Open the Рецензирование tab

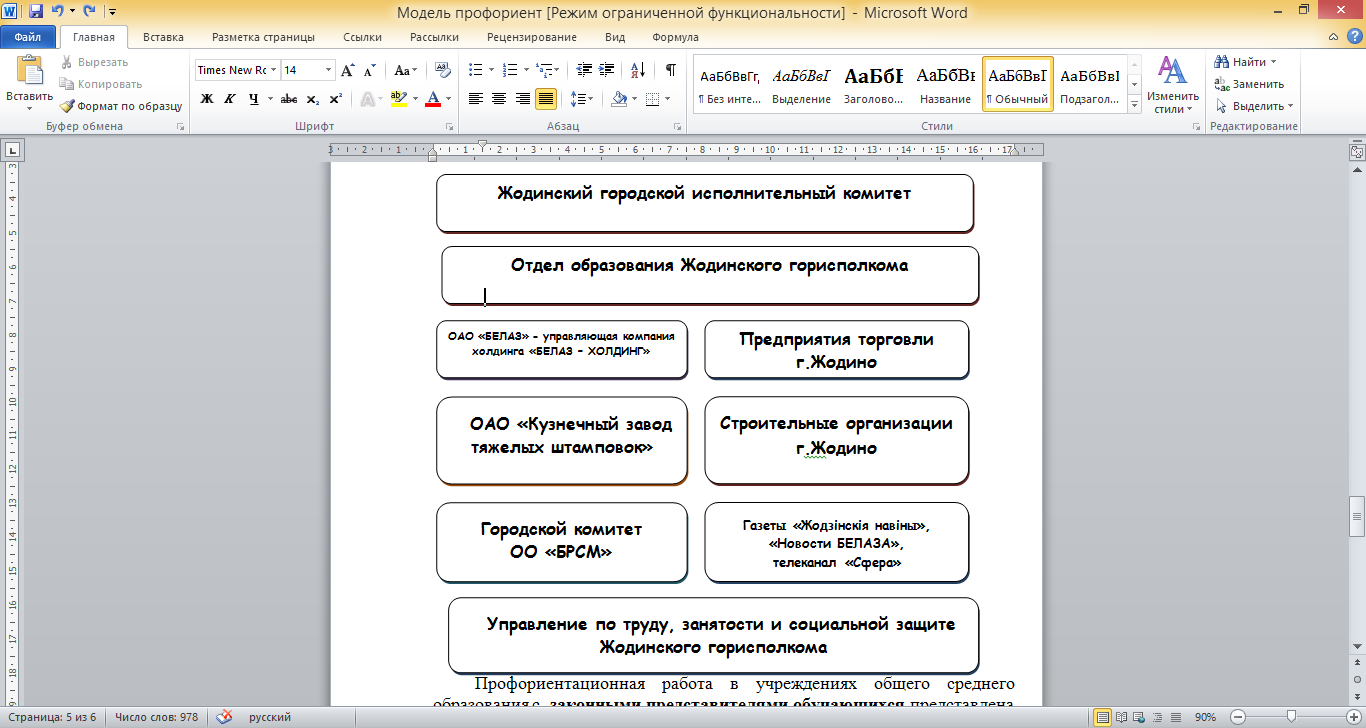[x=532, y=37]
